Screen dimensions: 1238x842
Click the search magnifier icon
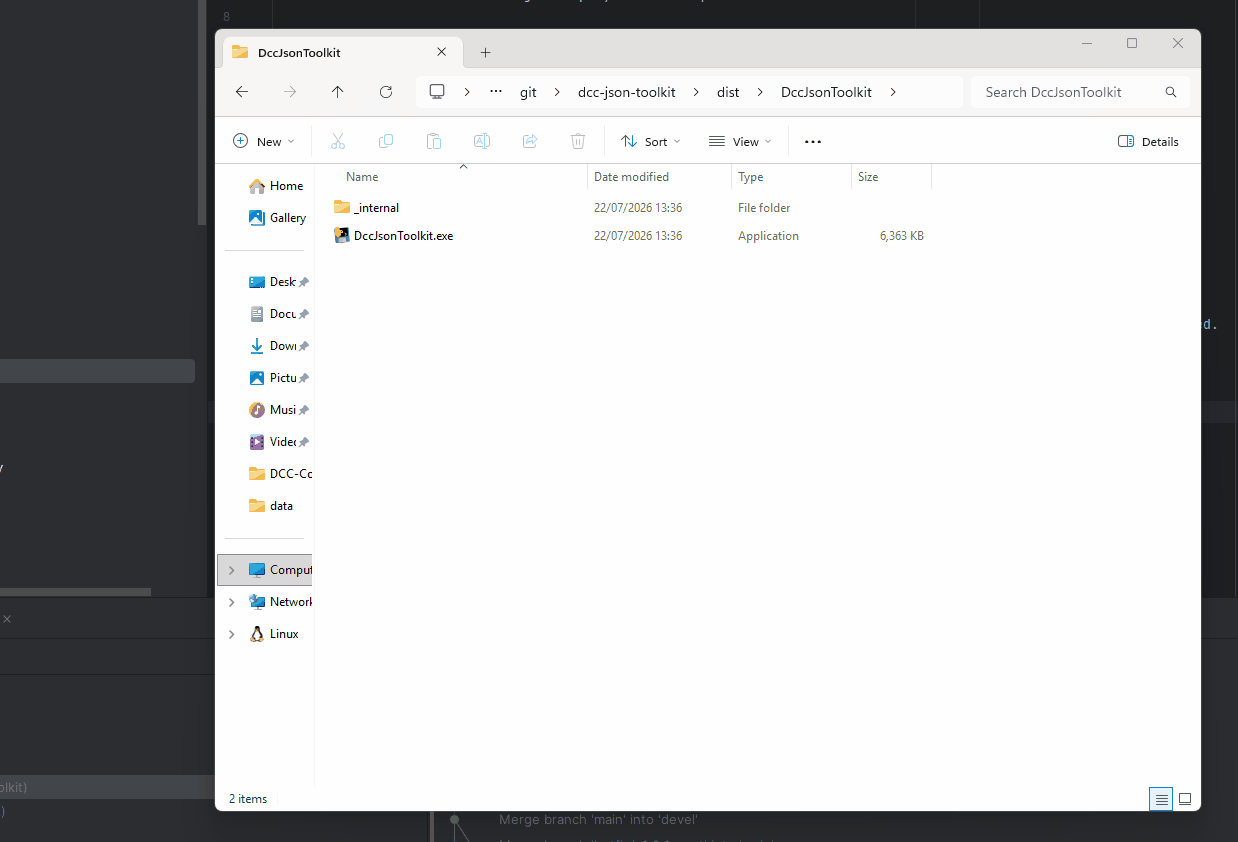click(1171, 92)
